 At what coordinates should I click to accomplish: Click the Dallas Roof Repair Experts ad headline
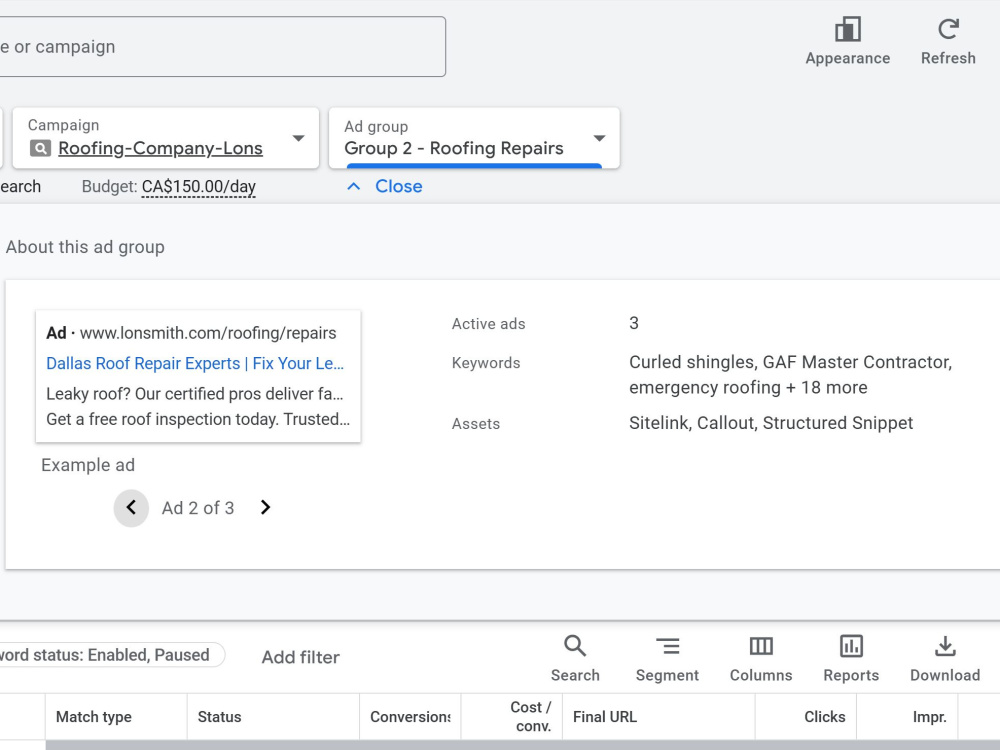(x=195, y=364)
